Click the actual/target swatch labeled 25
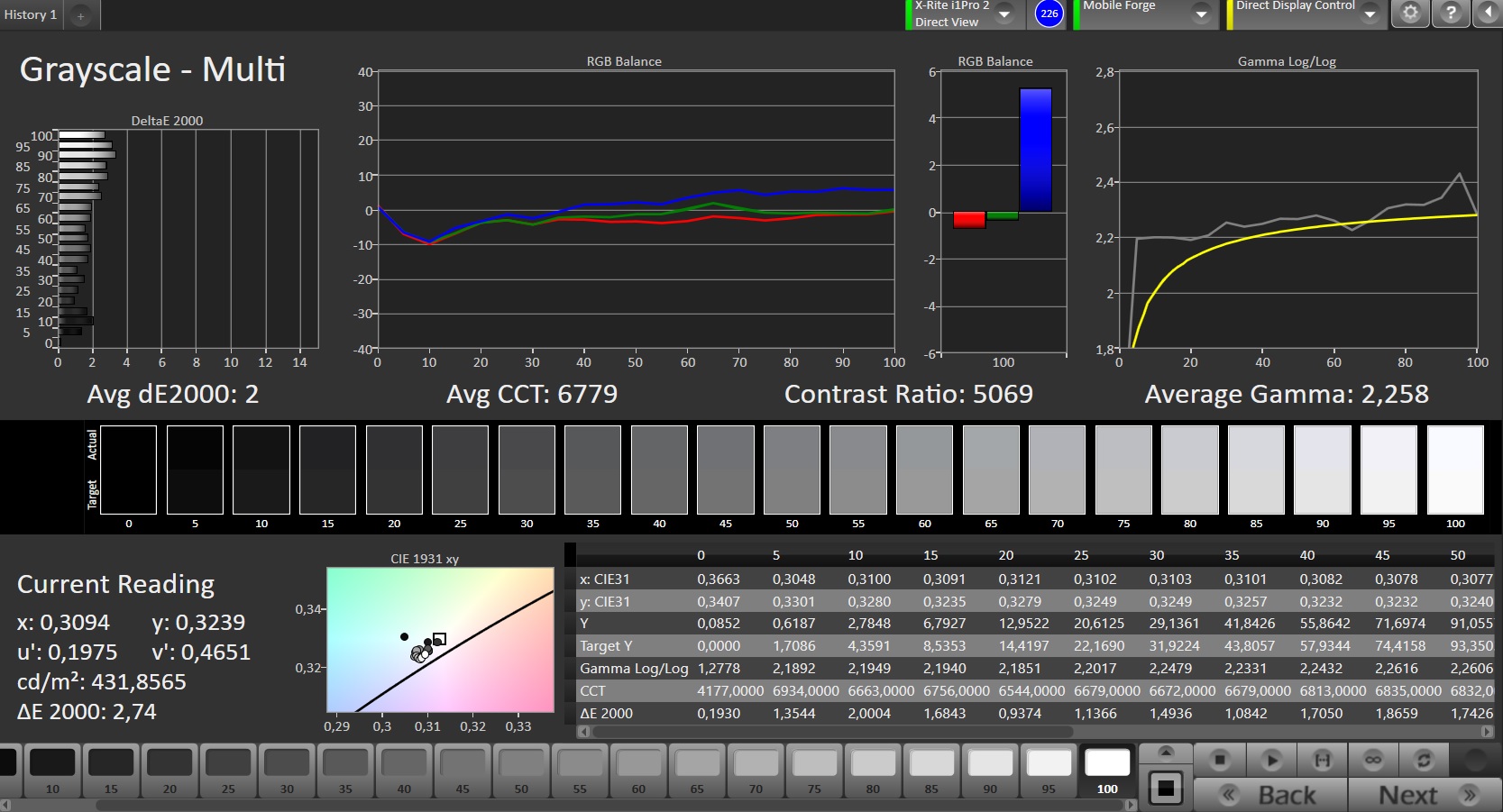This screenshot has width=1503, height=812. pos(460,470)
